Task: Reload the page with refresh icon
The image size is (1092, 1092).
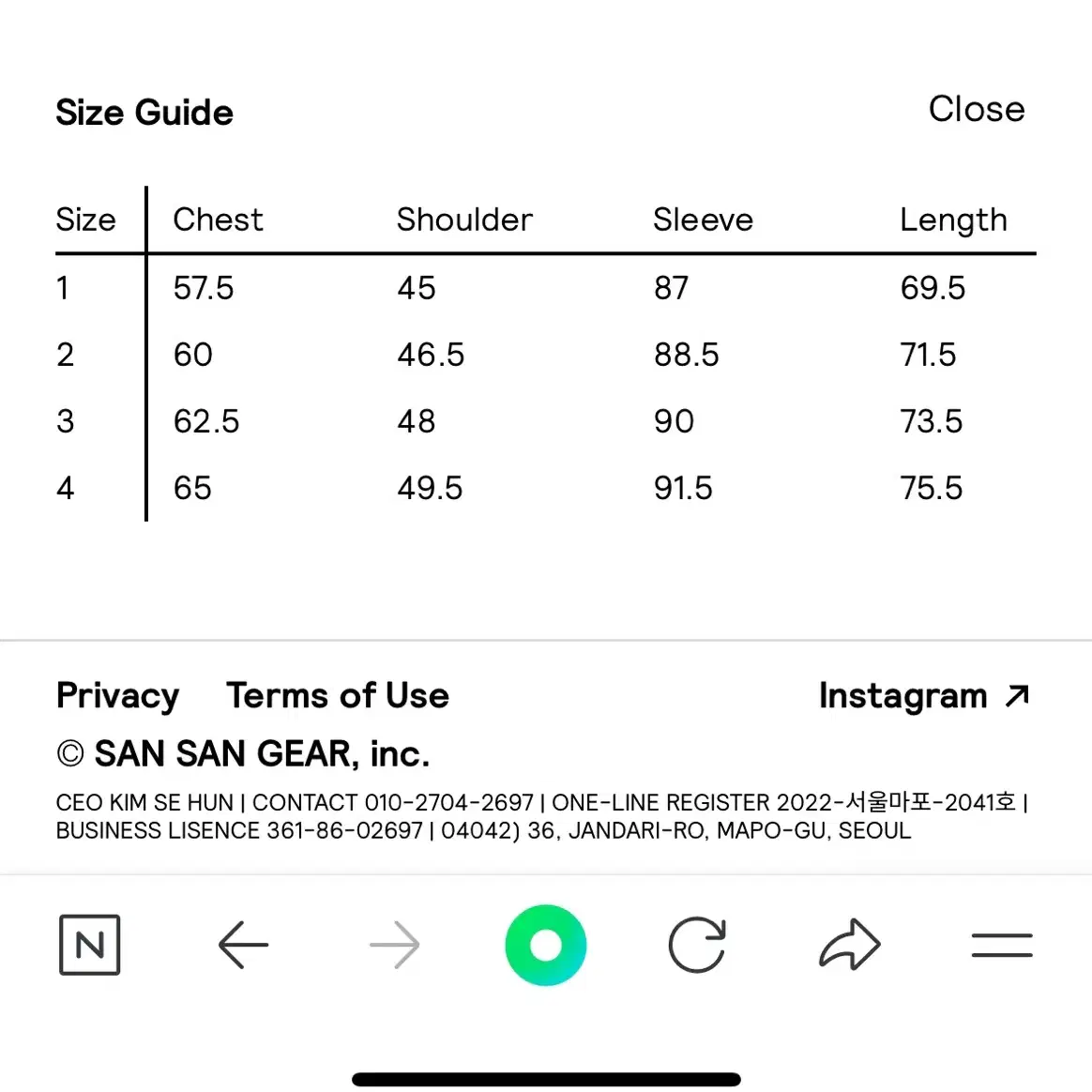Action: tap(697, 945)
